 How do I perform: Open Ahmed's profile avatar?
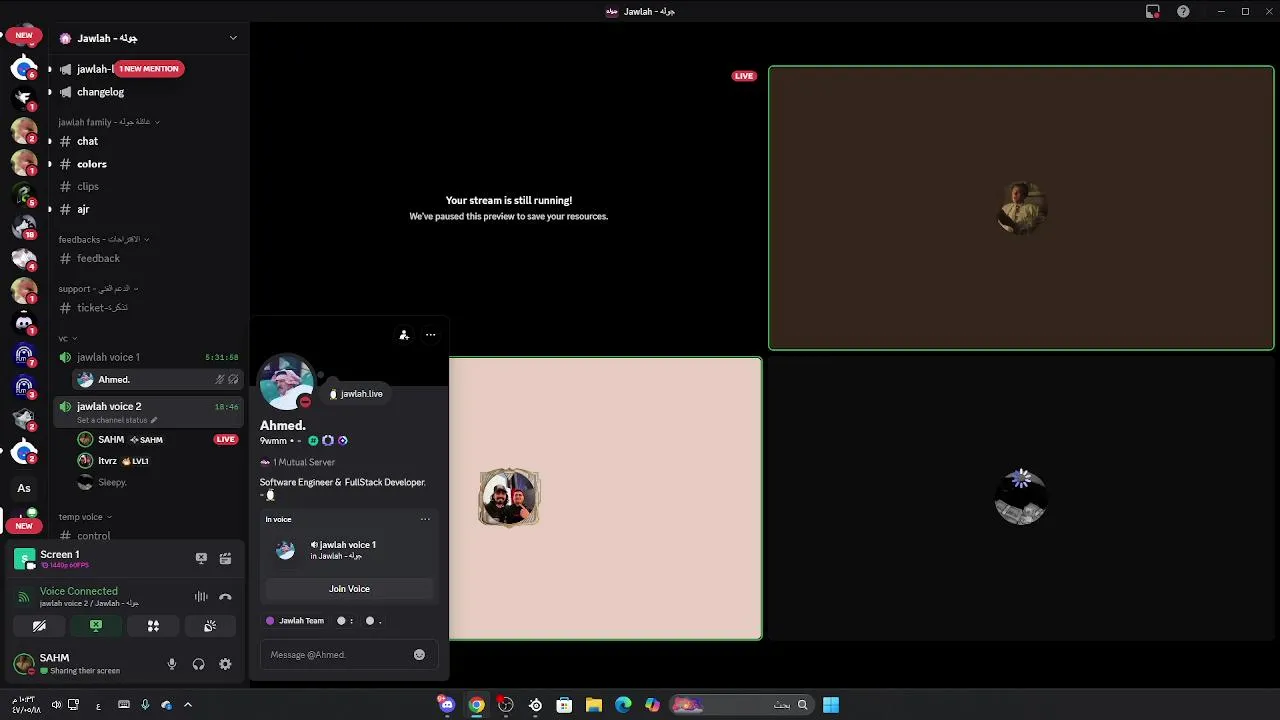287,382
